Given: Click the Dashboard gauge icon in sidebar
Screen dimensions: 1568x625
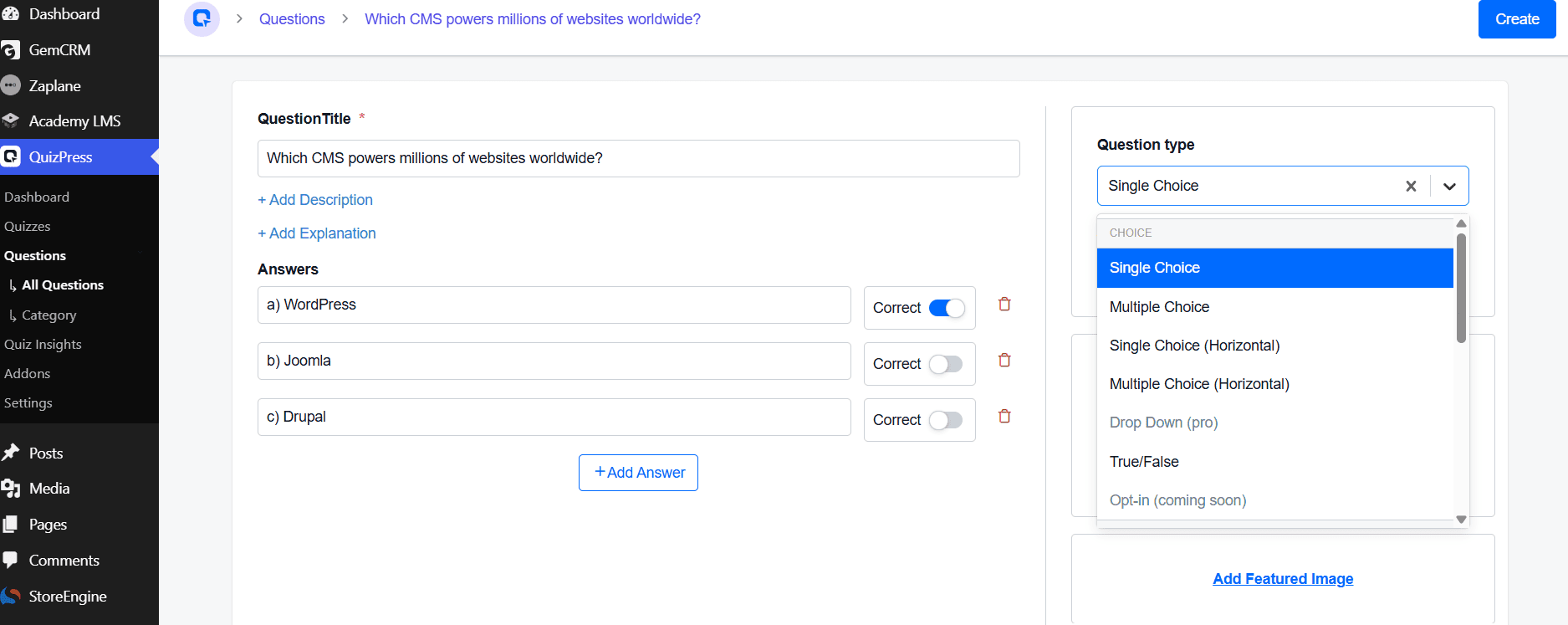Looking at the screenshot, I should pos(11,14).
